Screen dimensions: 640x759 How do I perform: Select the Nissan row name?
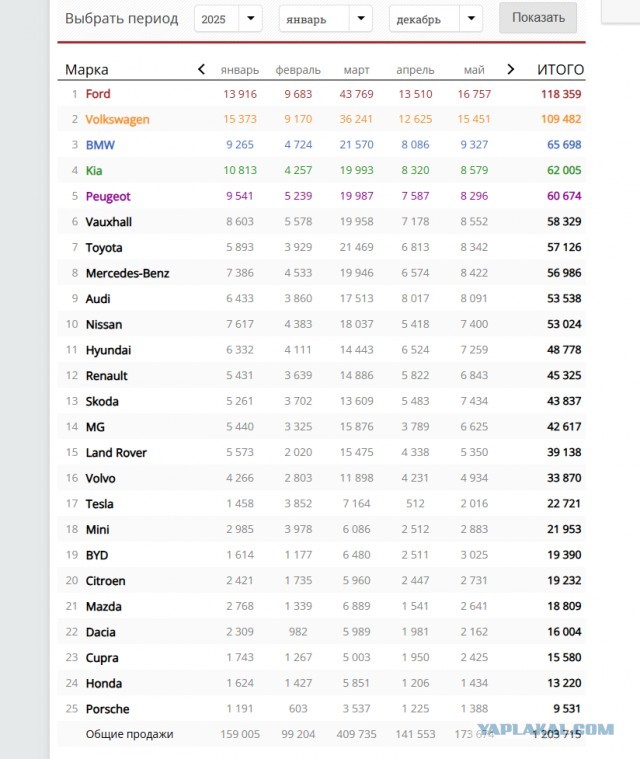click(104, 325)
